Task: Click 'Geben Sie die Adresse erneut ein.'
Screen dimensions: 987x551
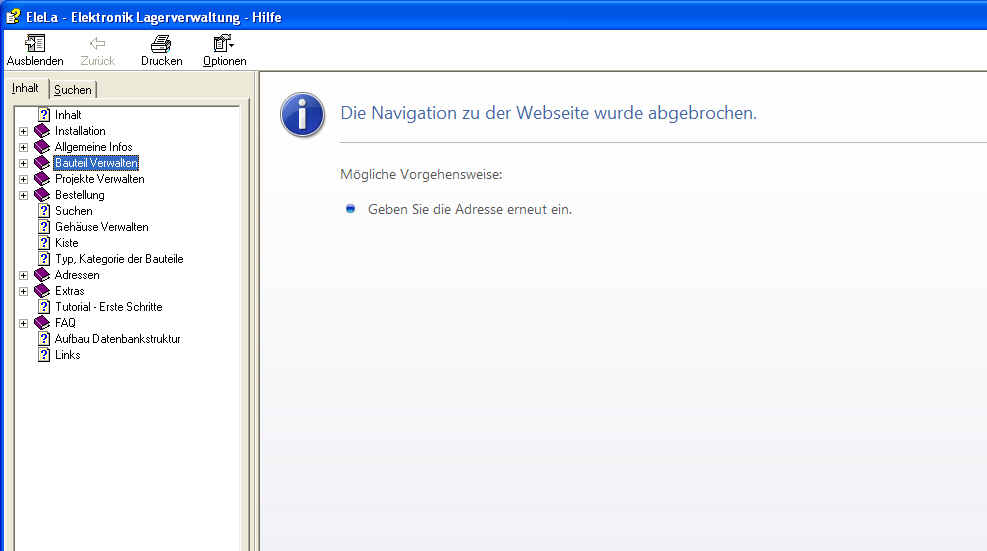Action: tap(470, 210)
